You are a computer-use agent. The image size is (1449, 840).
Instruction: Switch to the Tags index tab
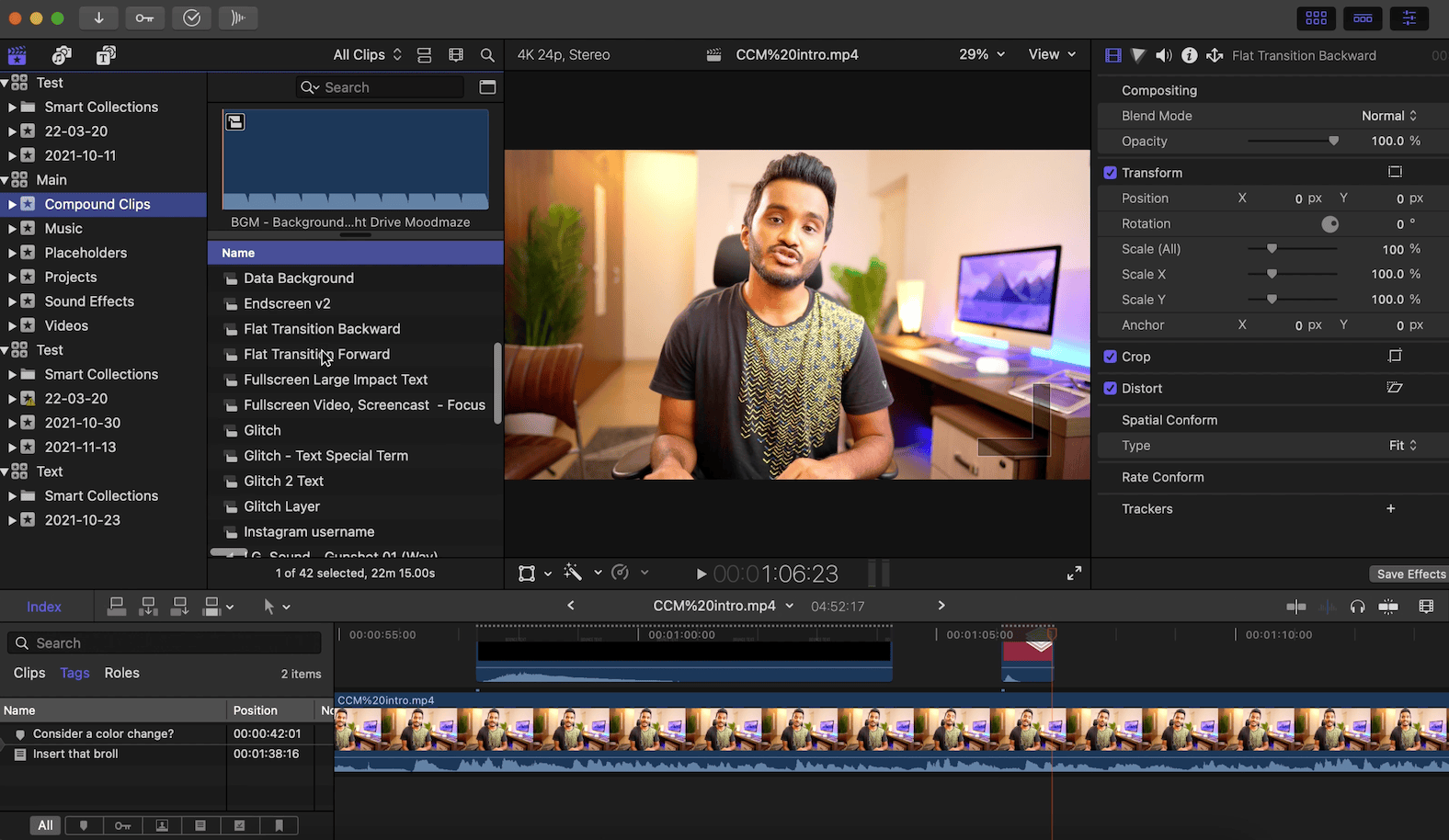[x=74, y=674]
